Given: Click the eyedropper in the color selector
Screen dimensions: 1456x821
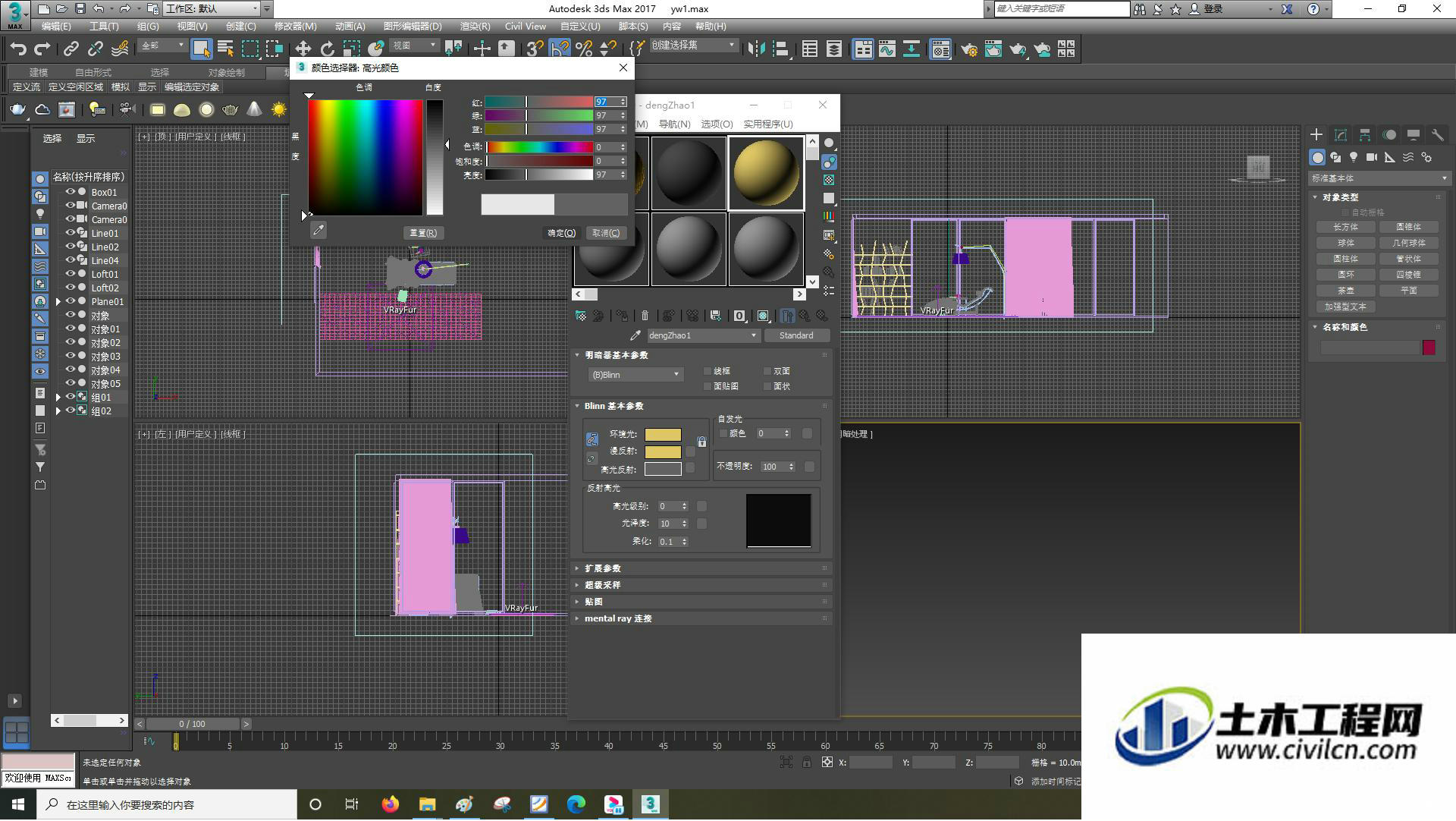Looking at the screenshot, I should [318, 231].
